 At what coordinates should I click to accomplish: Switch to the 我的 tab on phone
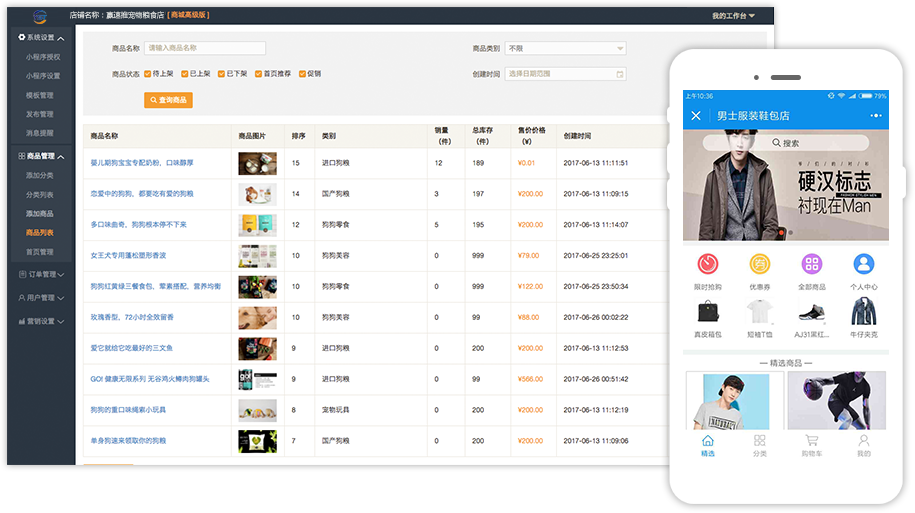[x=864, y=446]
